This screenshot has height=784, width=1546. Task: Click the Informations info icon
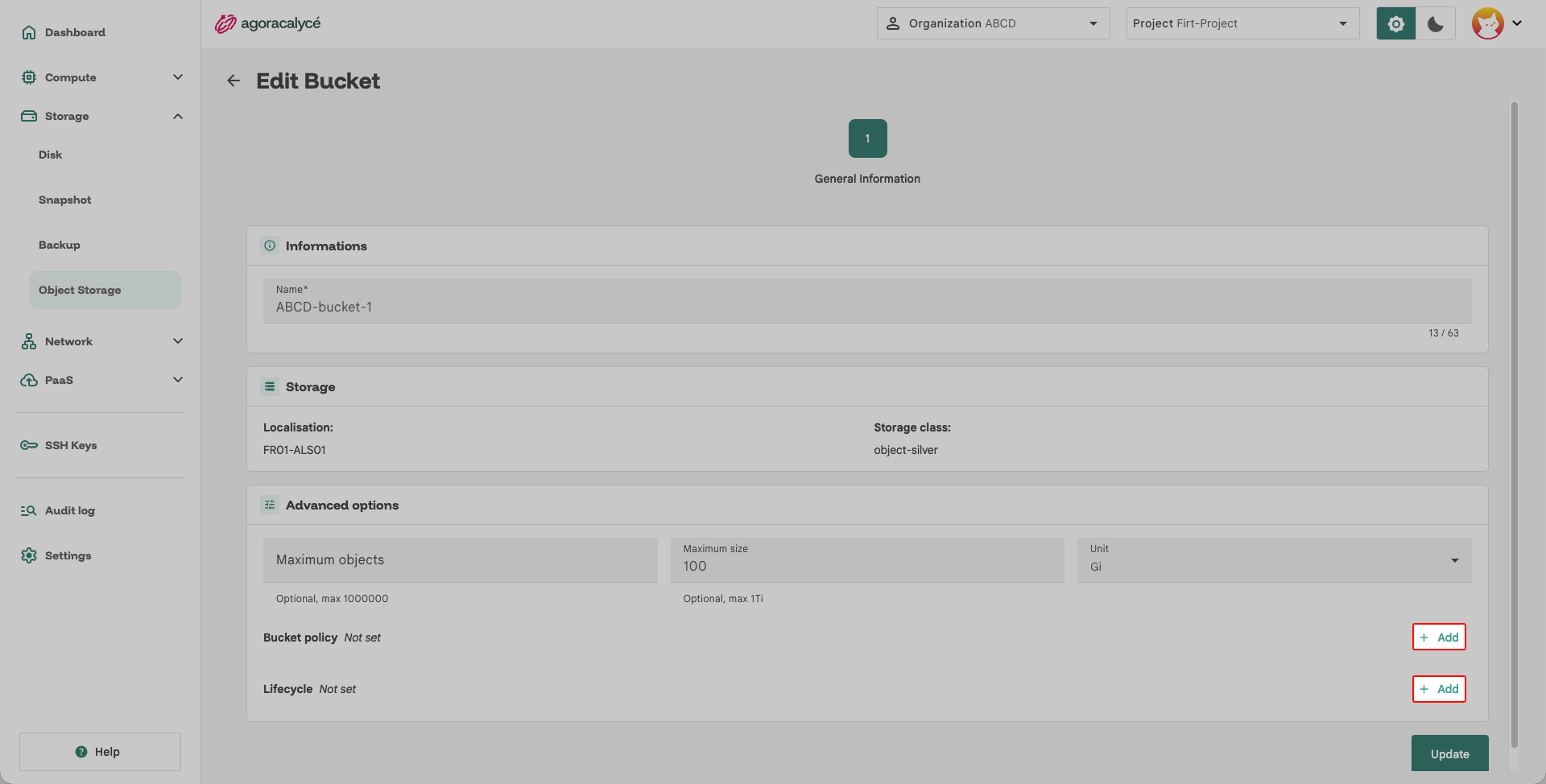(x=270, y=246)
